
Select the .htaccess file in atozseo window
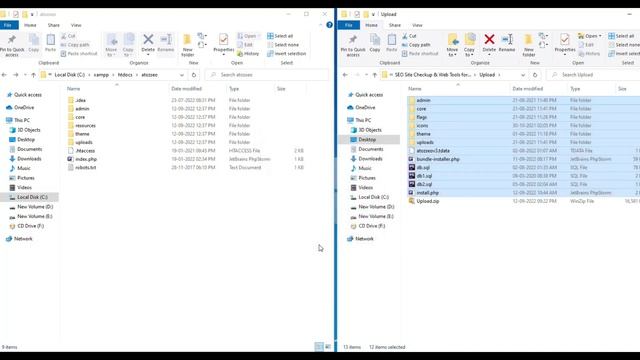pos(84,151)
